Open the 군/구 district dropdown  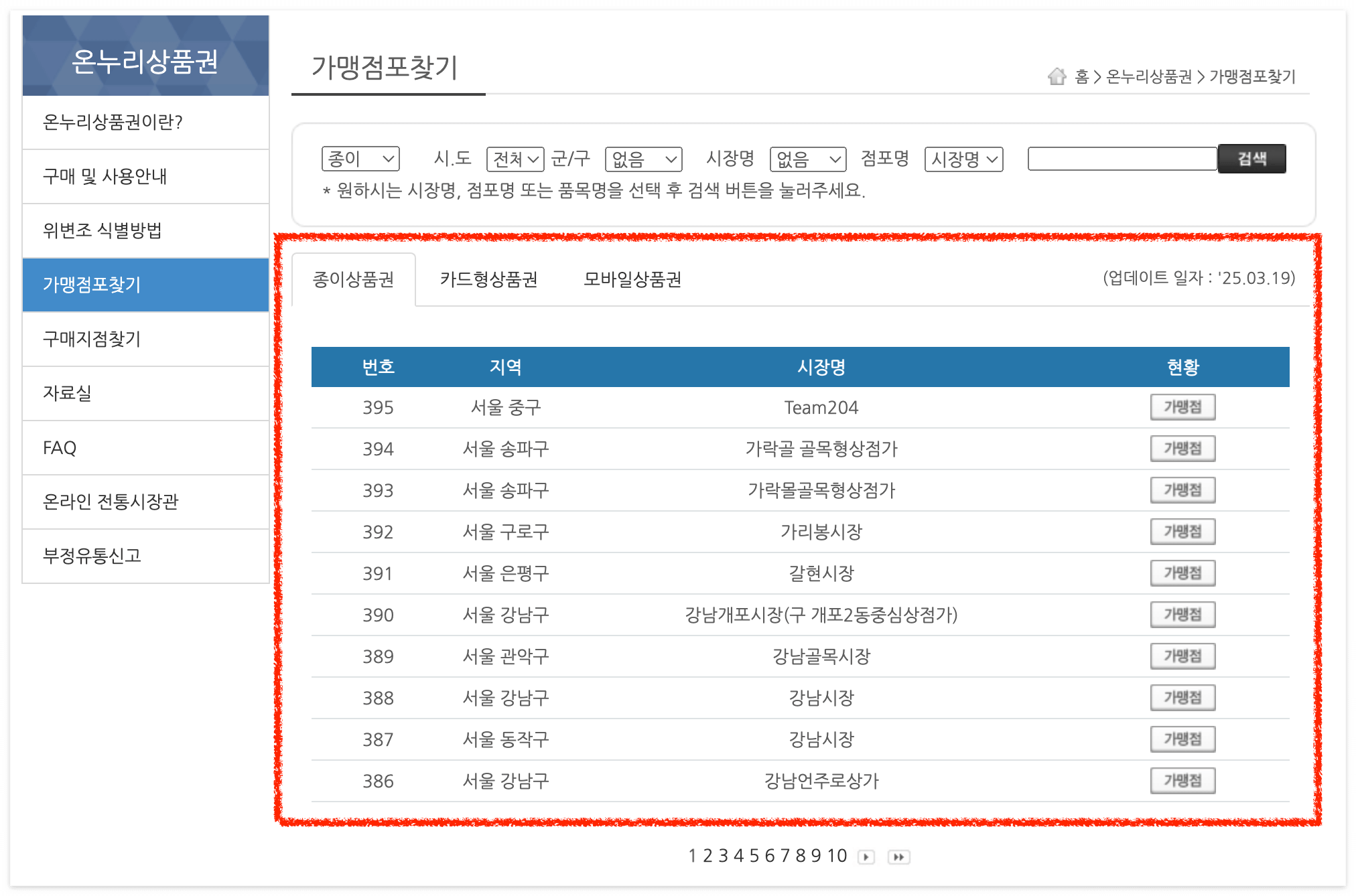pos(642,159)
